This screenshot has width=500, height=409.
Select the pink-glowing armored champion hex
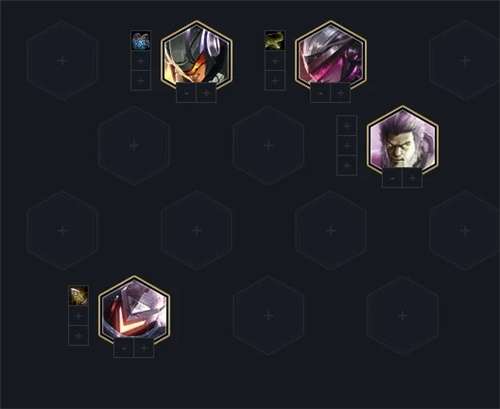point(331,55)
